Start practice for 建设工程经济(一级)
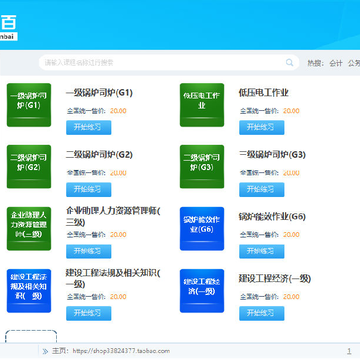Image resolution: width=360 pixels, height=360 pixels. [262, 313]
